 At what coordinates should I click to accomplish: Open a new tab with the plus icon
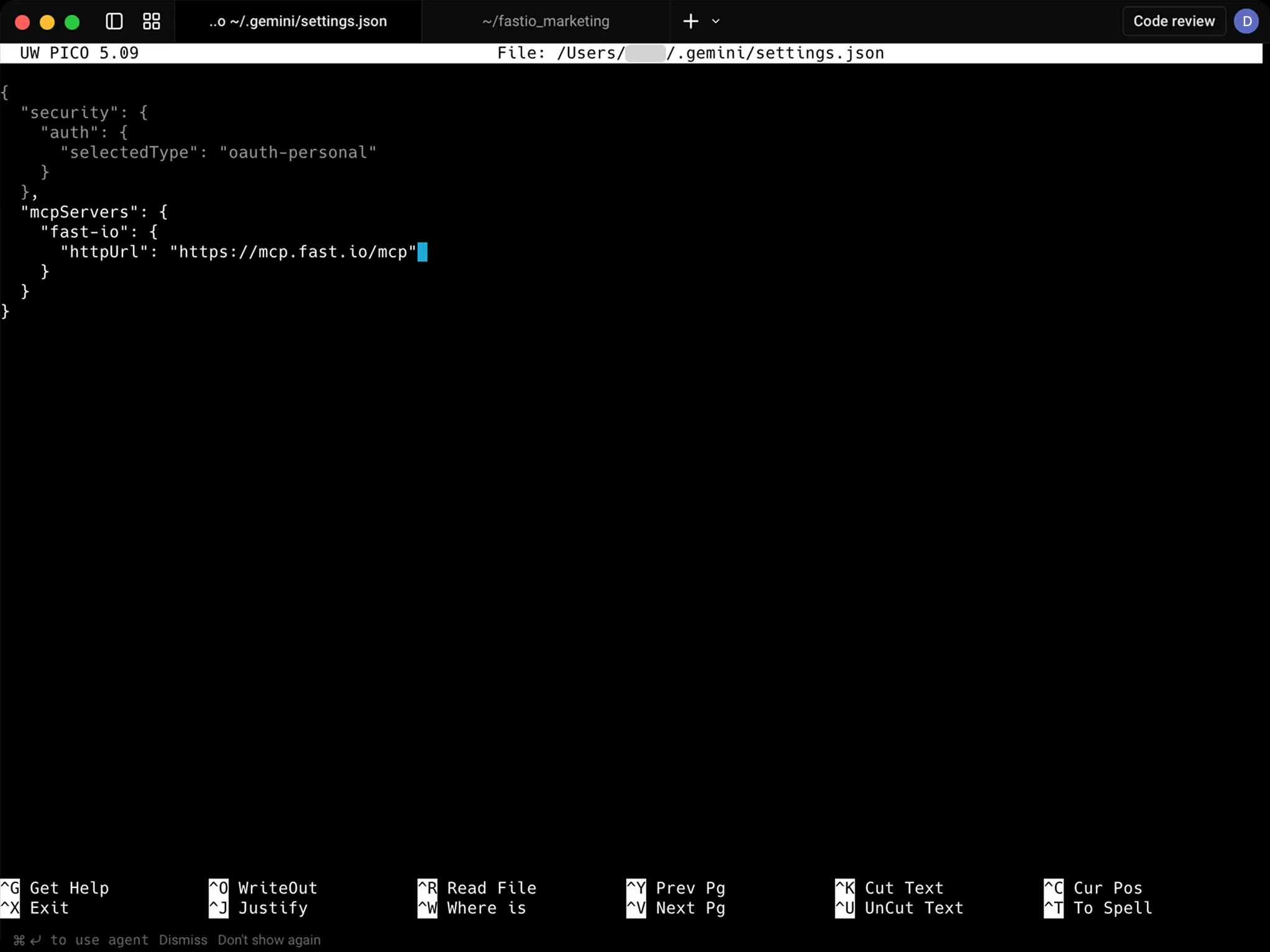tap(690, 21)
